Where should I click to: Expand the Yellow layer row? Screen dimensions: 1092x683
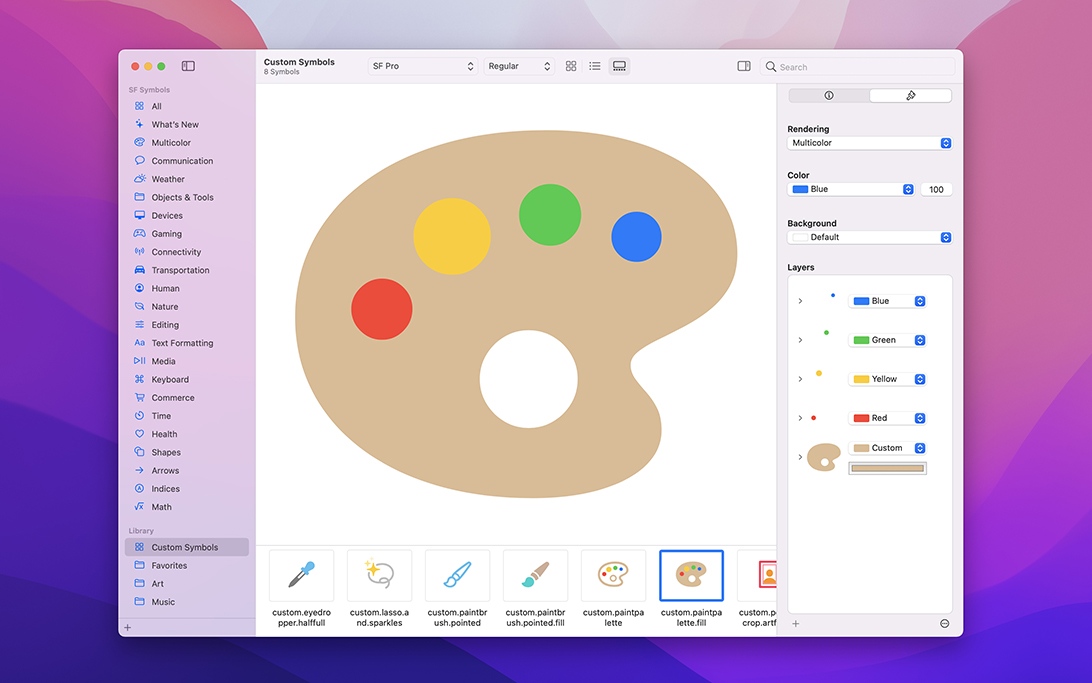[800, 379]
